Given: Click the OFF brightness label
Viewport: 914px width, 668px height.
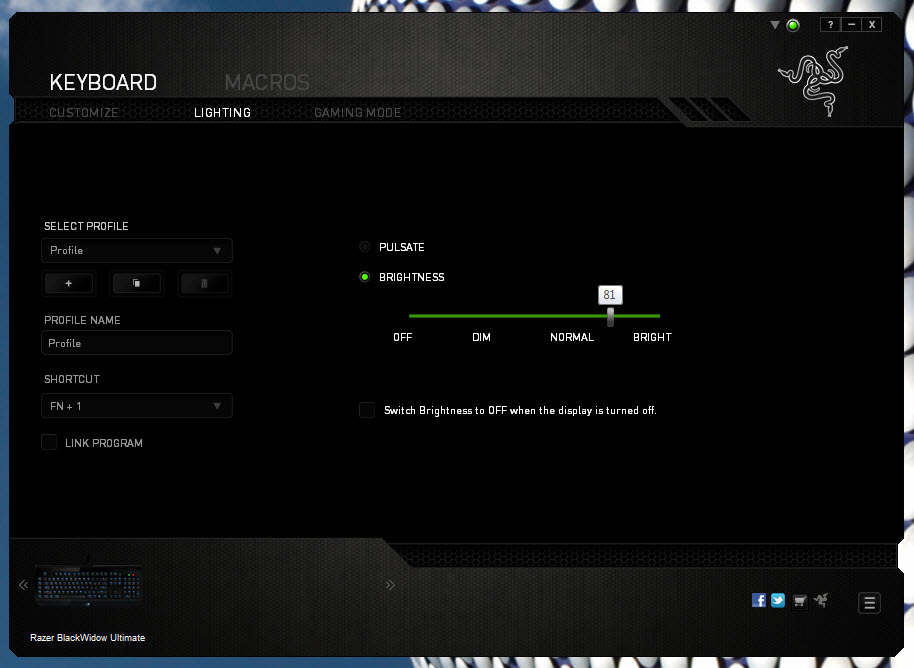Looking at the screenshot, I should click(403, 337).
